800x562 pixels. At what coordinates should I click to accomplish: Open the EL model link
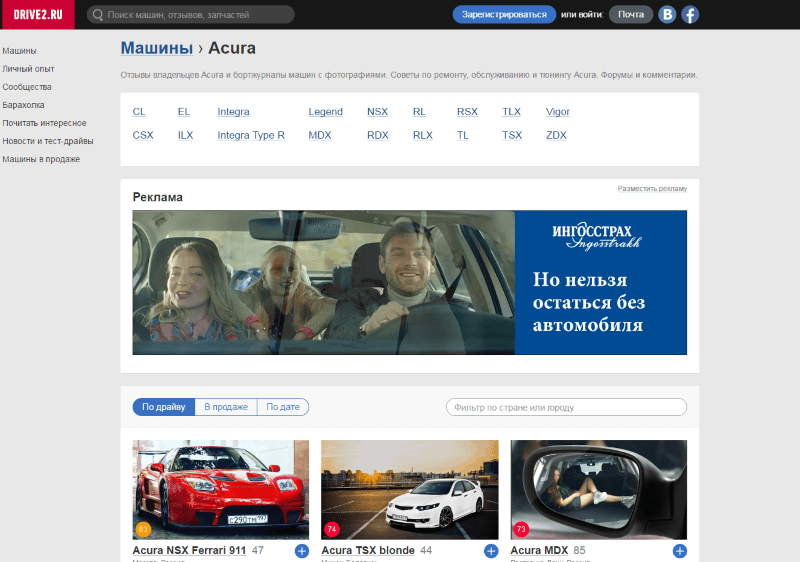point(184,112)
